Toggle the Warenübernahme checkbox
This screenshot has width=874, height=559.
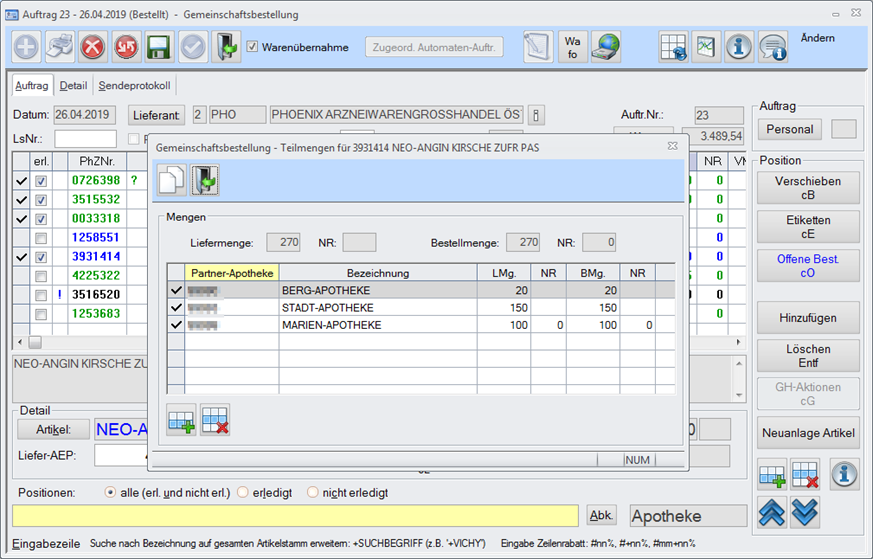(x=253, y=47)
